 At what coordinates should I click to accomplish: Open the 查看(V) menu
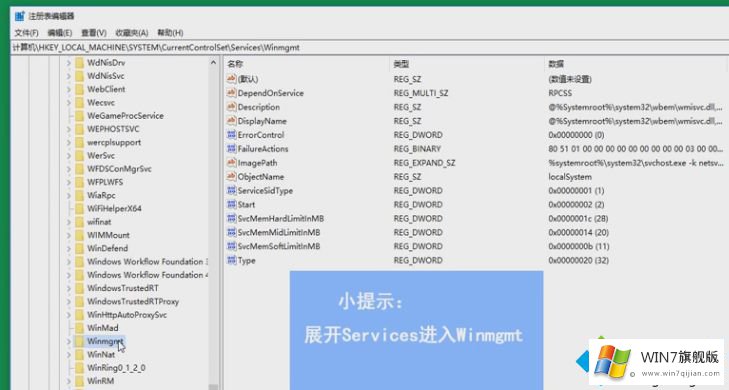pos(93,33)
